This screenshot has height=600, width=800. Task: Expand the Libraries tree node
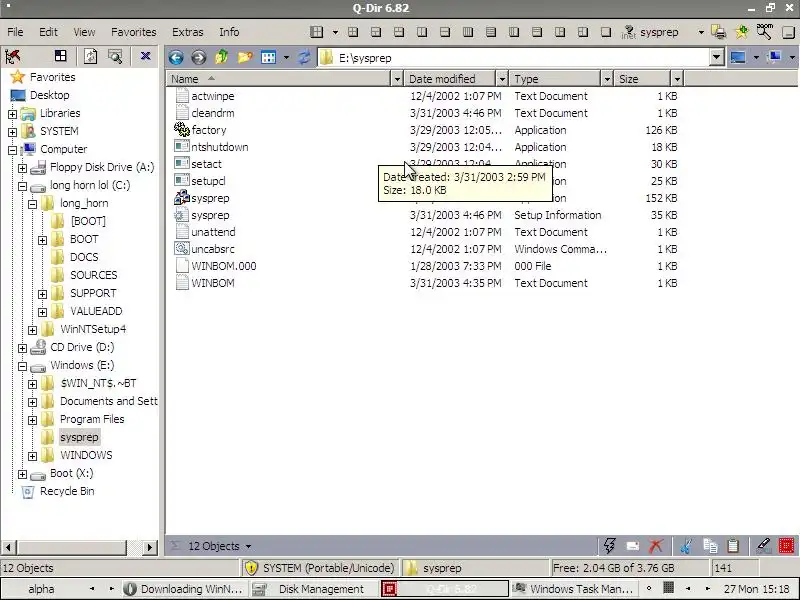(12, 115)
